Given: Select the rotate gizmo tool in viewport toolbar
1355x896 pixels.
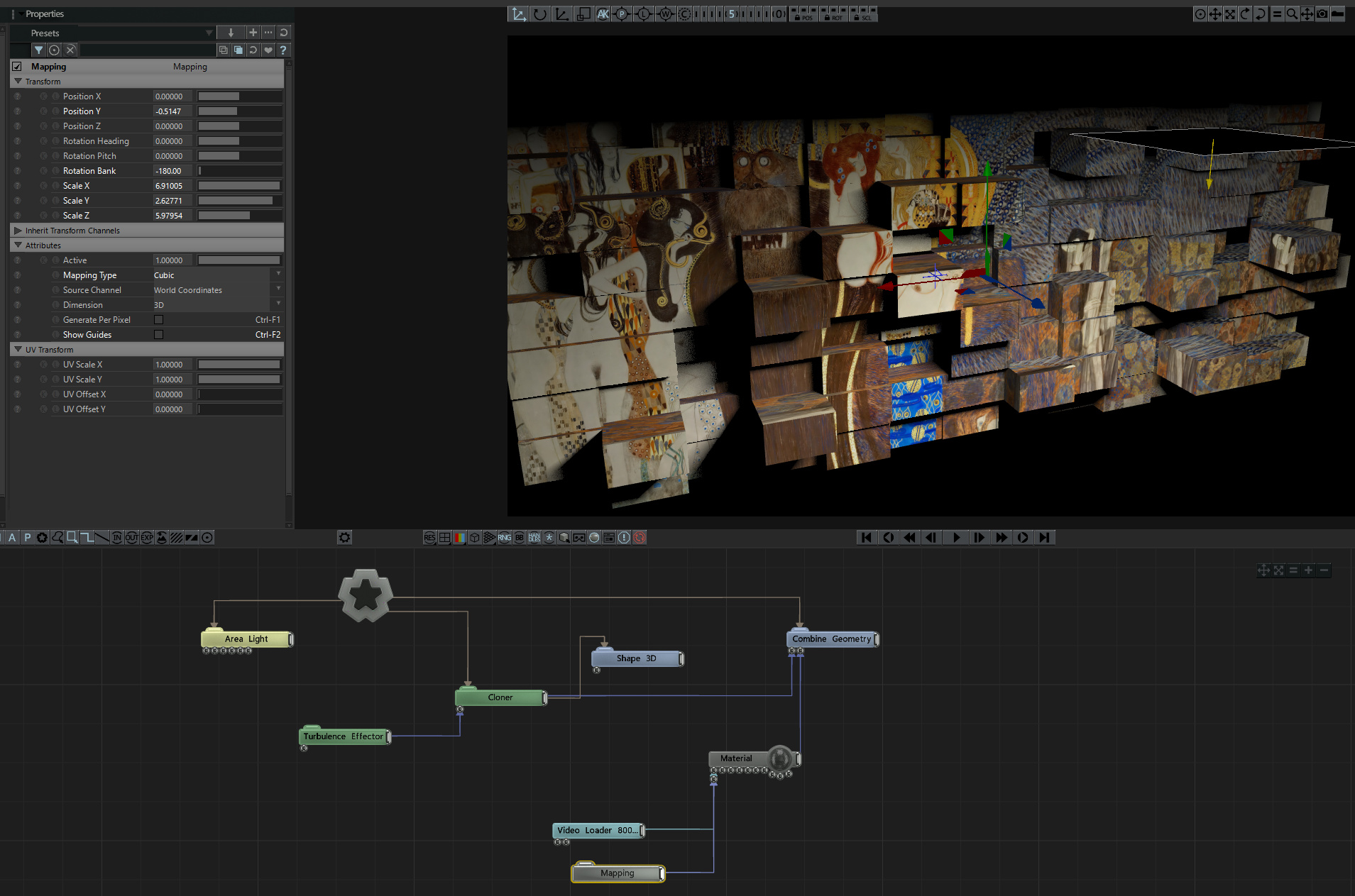Looking at the screenshot, I should pyautogui.click(x=540, y=14).
